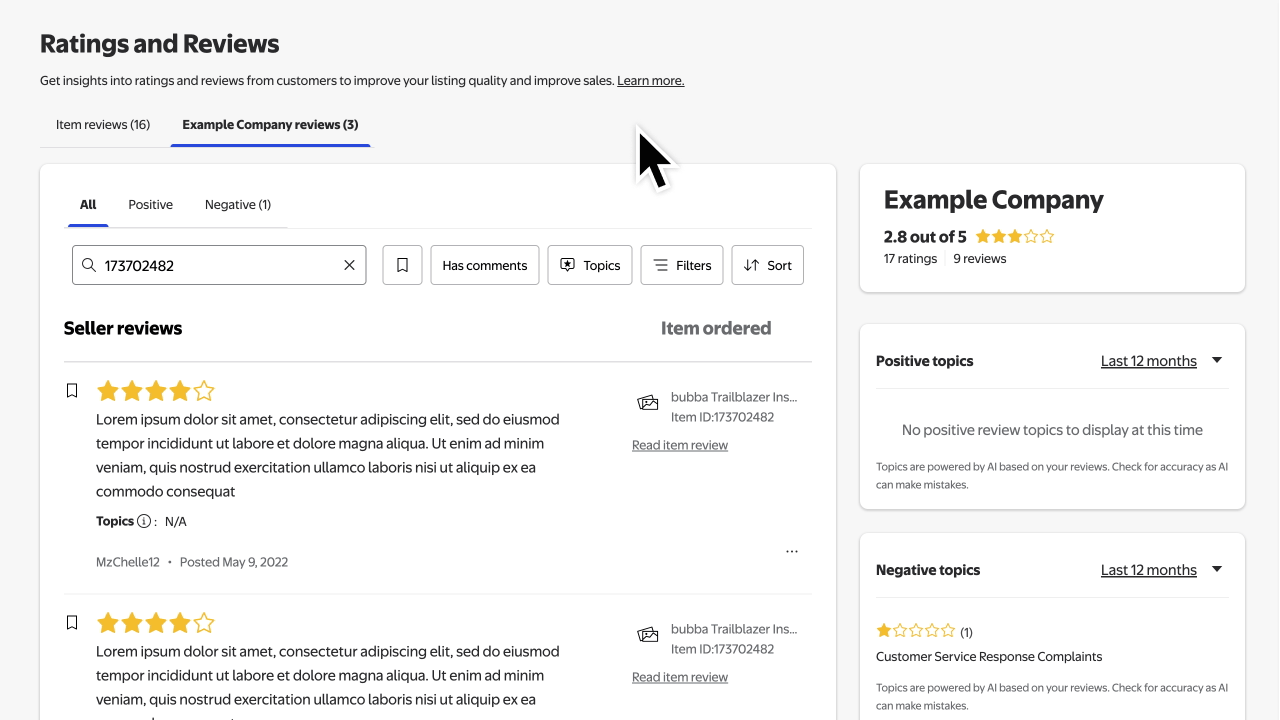
Task: Expand Positive topics Last 12 months dropdown
Action: coord(1161,361)
